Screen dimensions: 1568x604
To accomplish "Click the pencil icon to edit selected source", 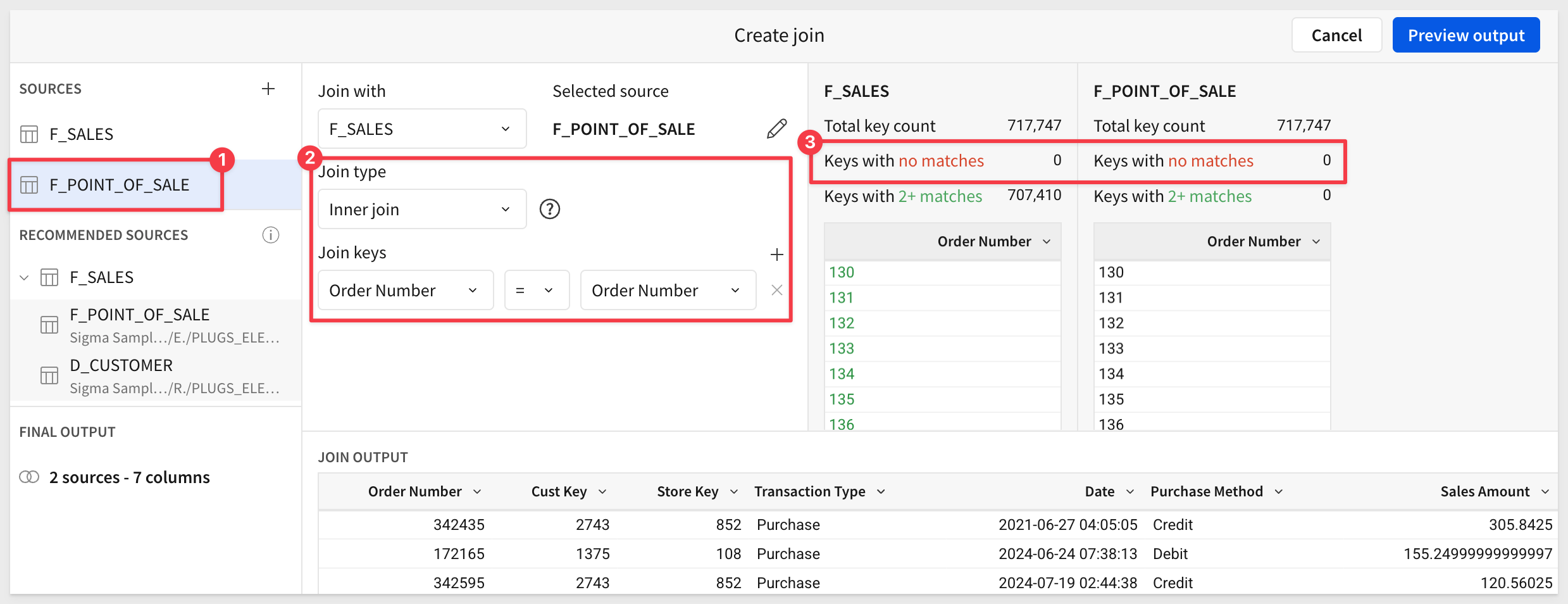I will [x=776, y=129].
